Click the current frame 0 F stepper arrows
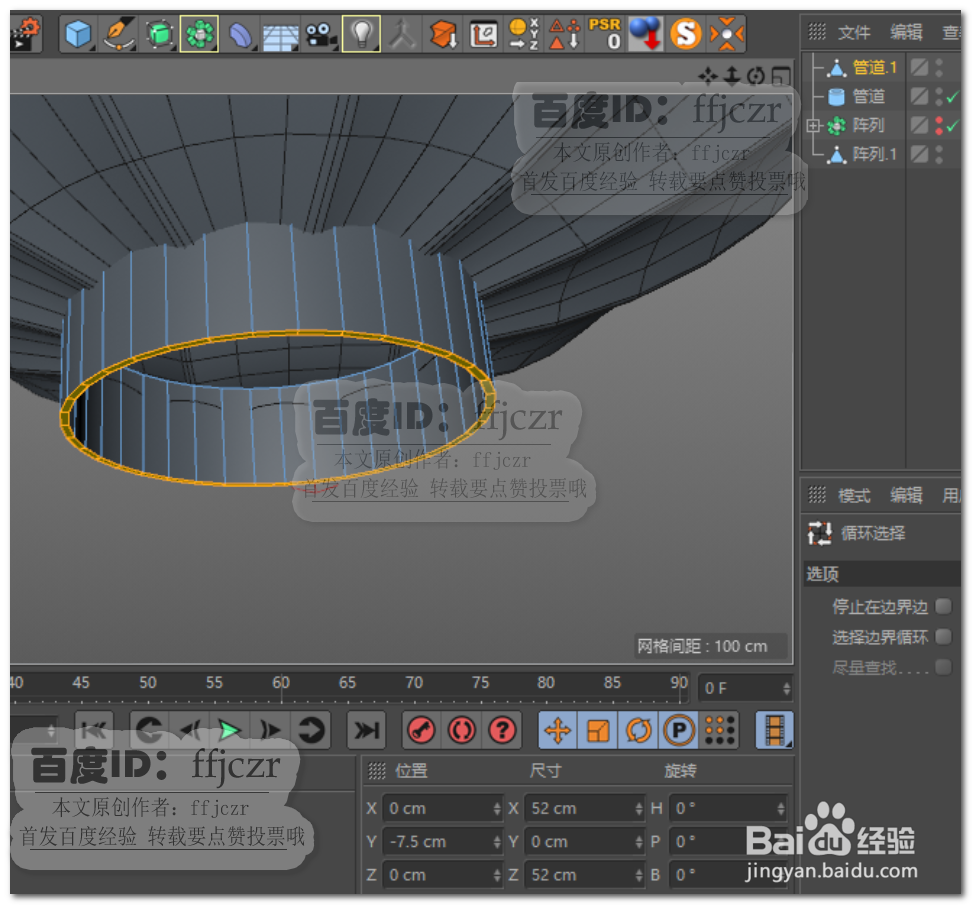The height and width of the screenshot is (905, 972). pos(786,689)
